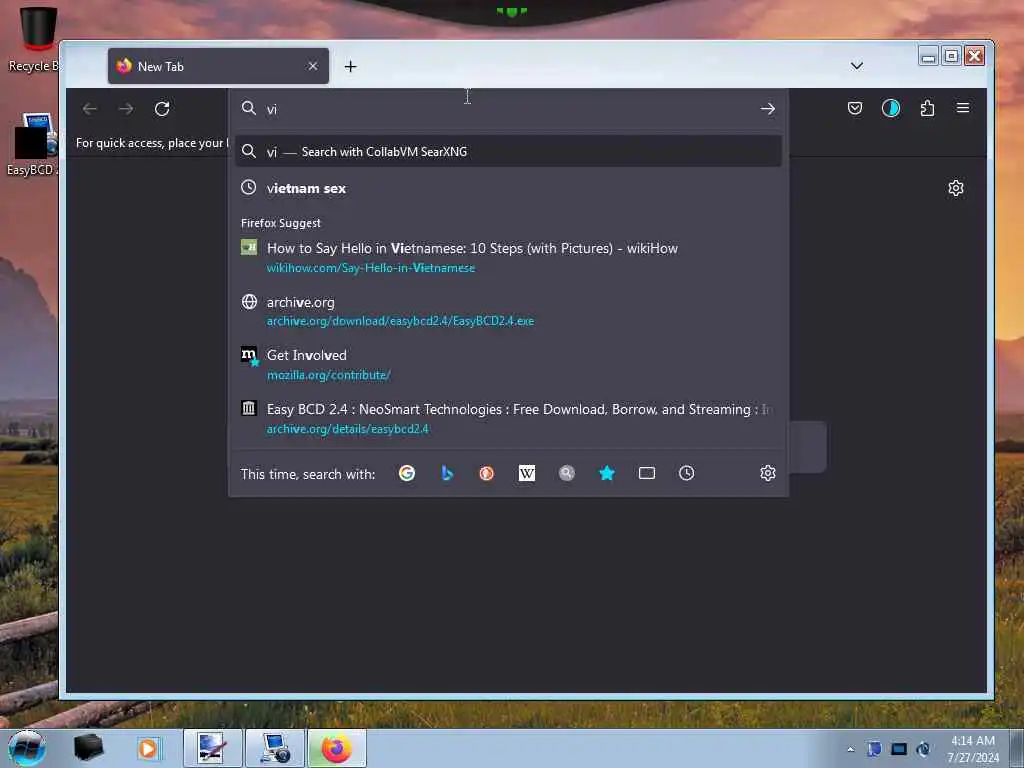This screenshot has width=1024, height=768.
Task: Expand the list all tabs chevron
Action: [x=857, y=66]
